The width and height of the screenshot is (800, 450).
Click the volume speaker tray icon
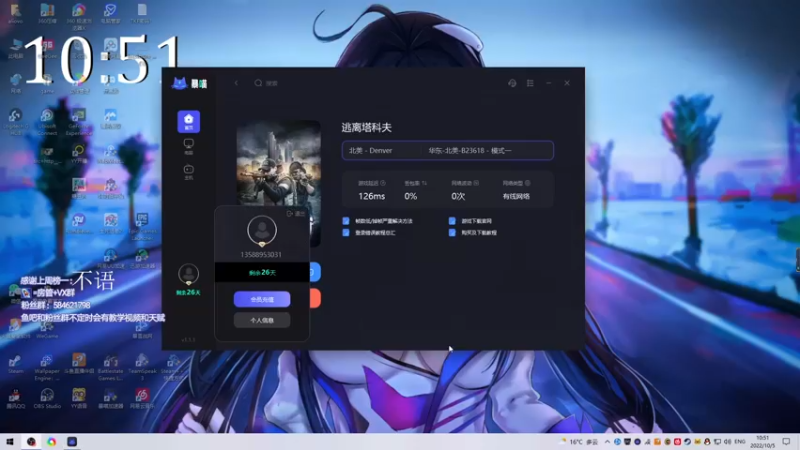(727, 442)
